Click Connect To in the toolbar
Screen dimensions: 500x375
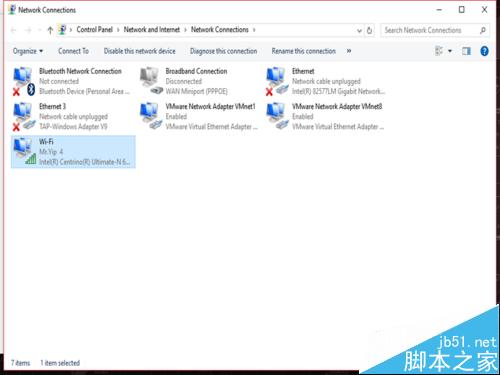(x=73, y=51)
